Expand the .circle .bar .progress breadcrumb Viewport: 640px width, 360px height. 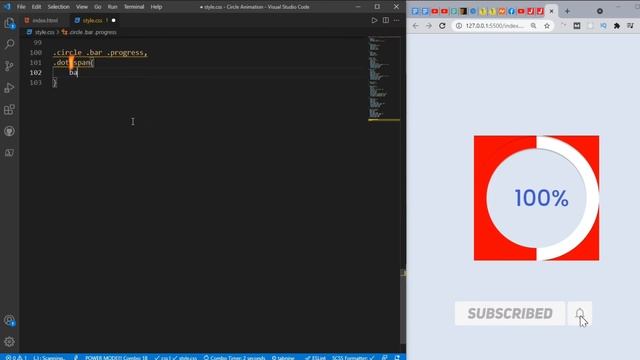93,32
